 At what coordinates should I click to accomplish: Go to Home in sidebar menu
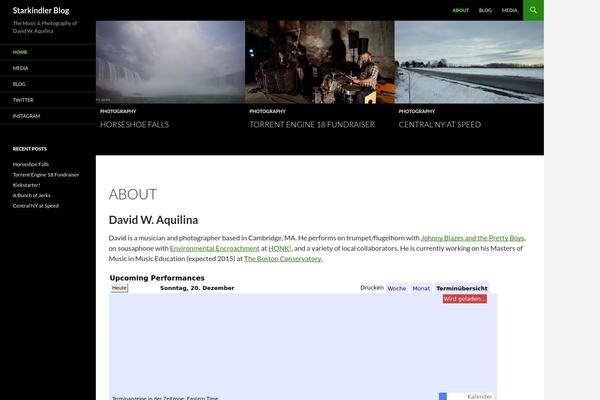[x=20, y=52]
